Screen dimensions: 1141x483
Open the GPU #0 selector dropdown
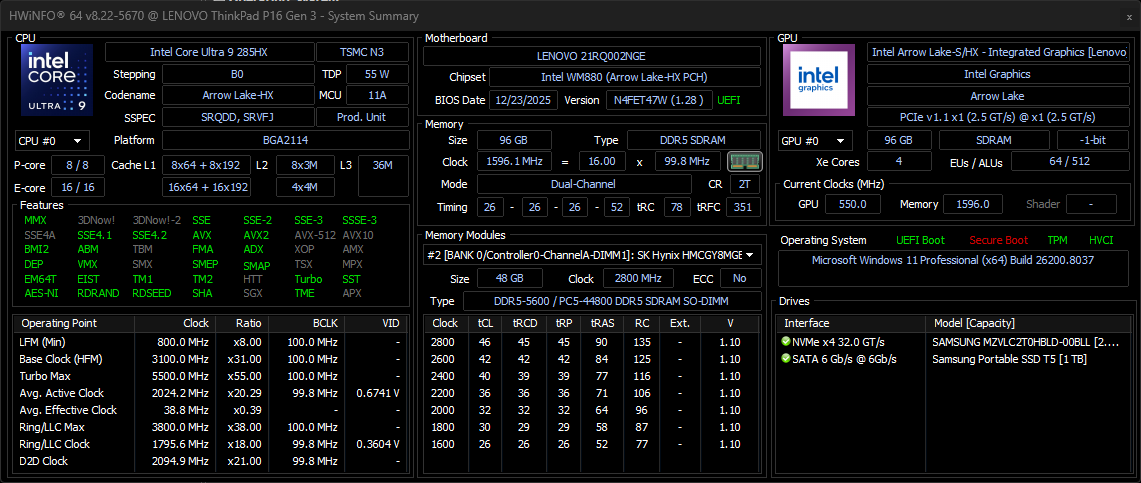pos(815,141)
